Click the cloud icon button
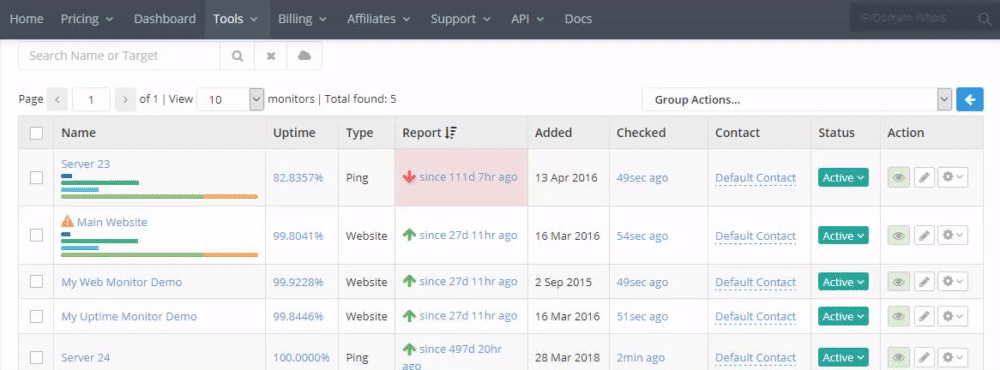 point(305,56)
